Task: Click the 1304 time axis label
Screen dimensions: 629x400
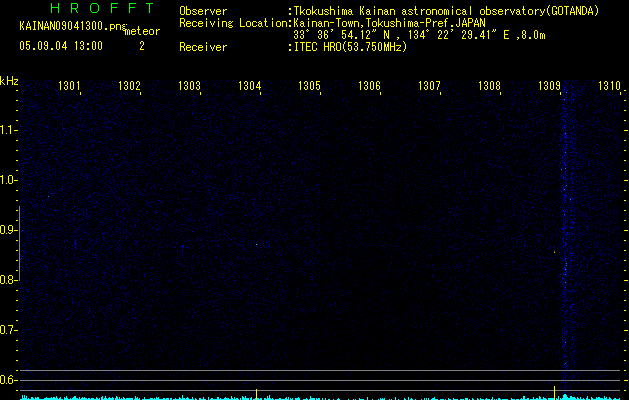Action: click(250, 86)
